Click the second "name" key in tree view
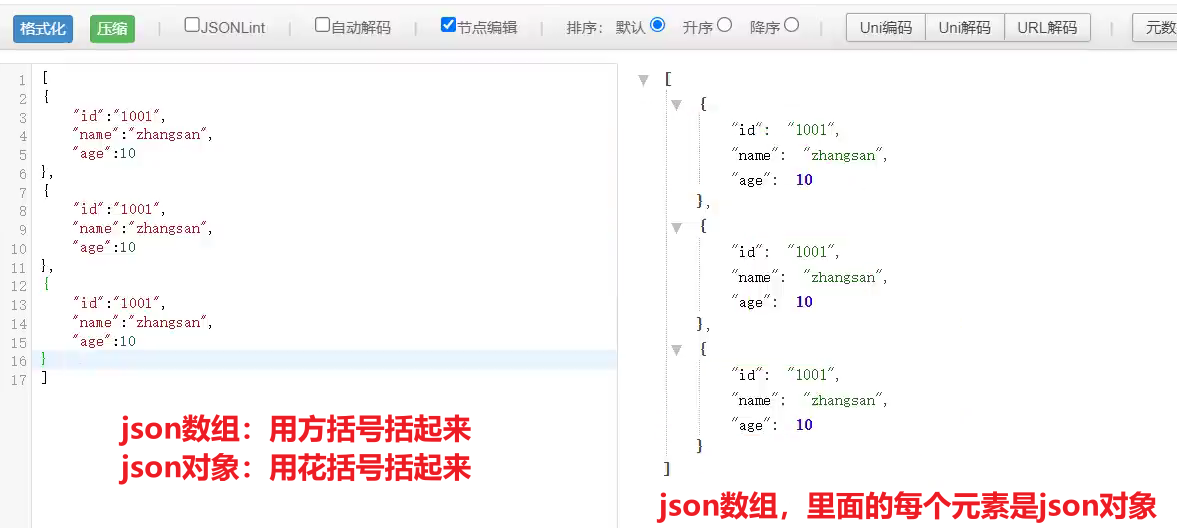The width and height of the screenshot is (1177, 528). pos(756,278)
